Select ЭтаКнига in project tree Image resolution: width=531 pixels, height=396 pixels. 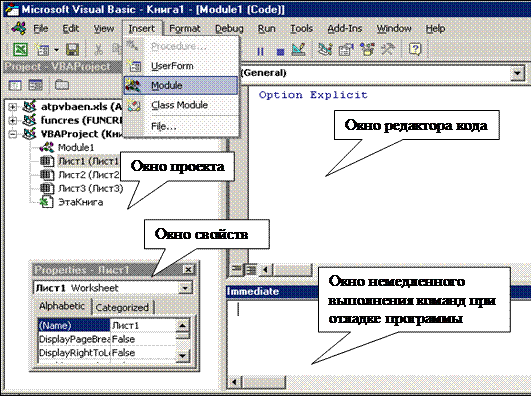[81, 202]
